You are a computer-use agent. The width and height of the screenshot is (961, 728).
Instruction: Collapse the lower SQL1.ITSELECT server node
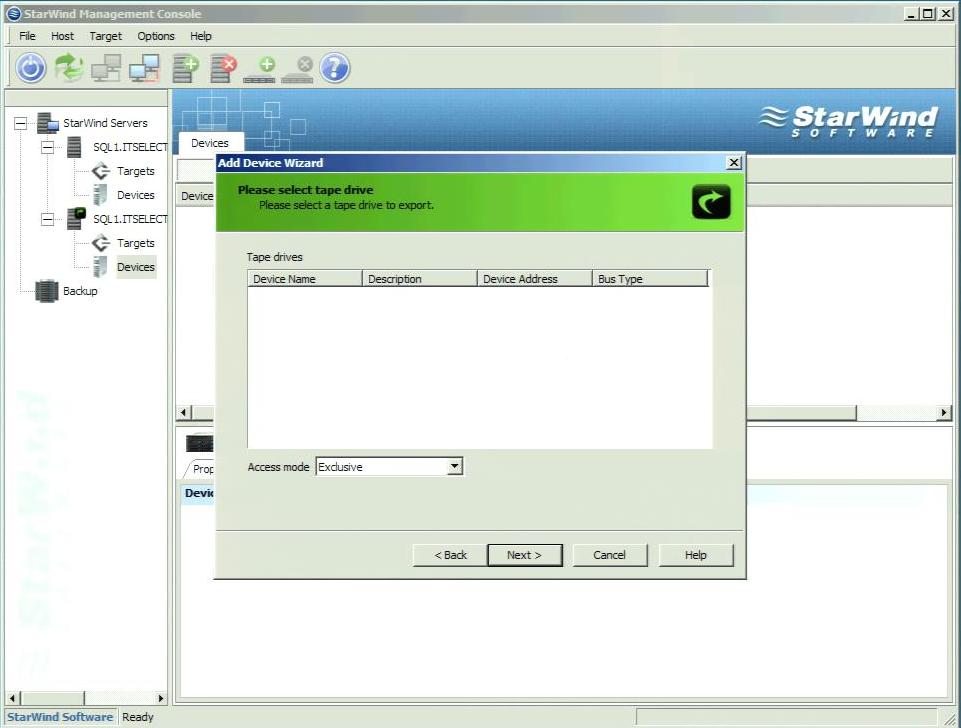(47, 219)
